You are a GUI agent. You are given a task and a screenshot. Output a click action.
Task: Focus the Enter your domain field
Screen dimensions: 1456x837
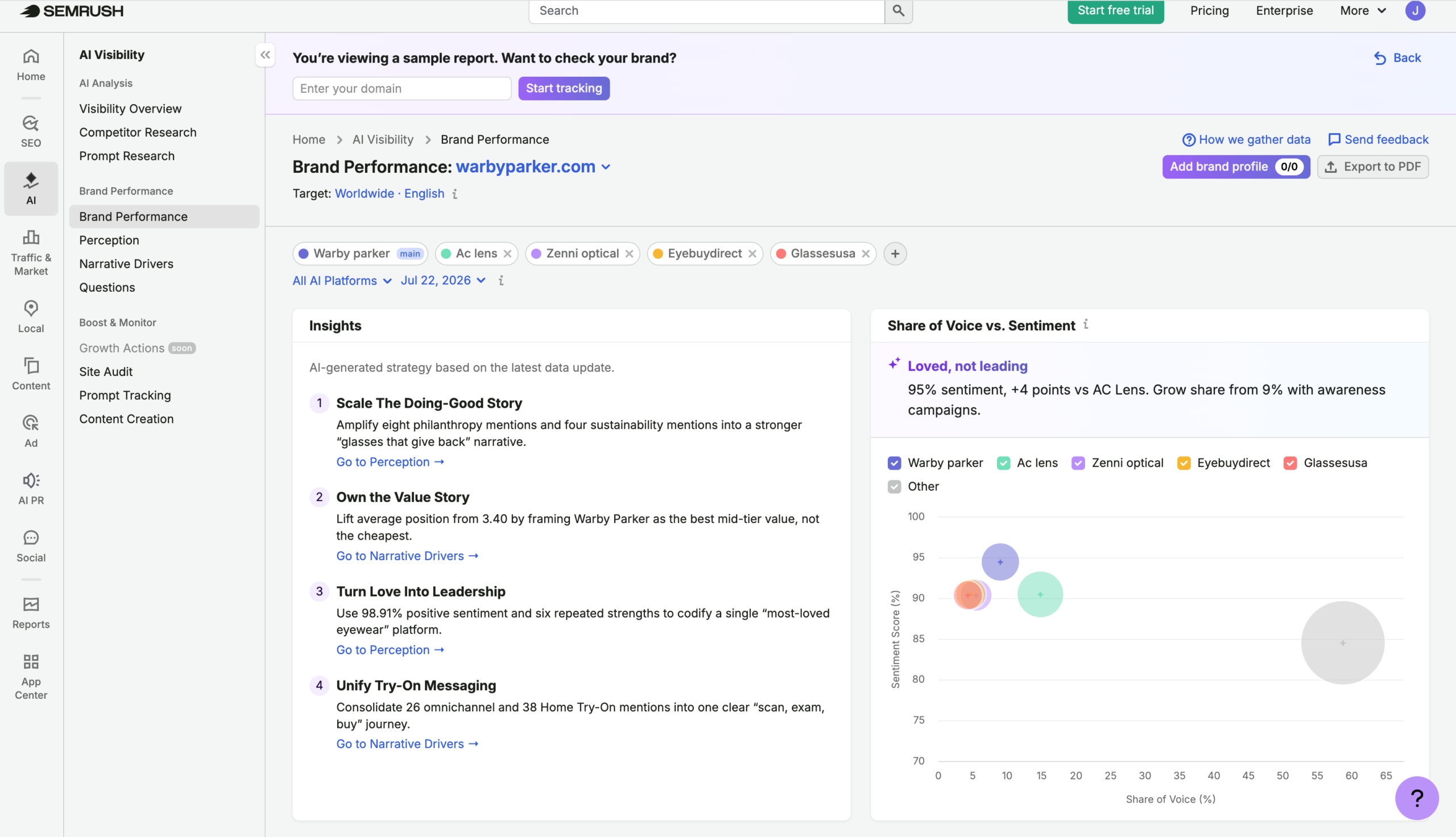pyautogui.click(x=402, y=89)
